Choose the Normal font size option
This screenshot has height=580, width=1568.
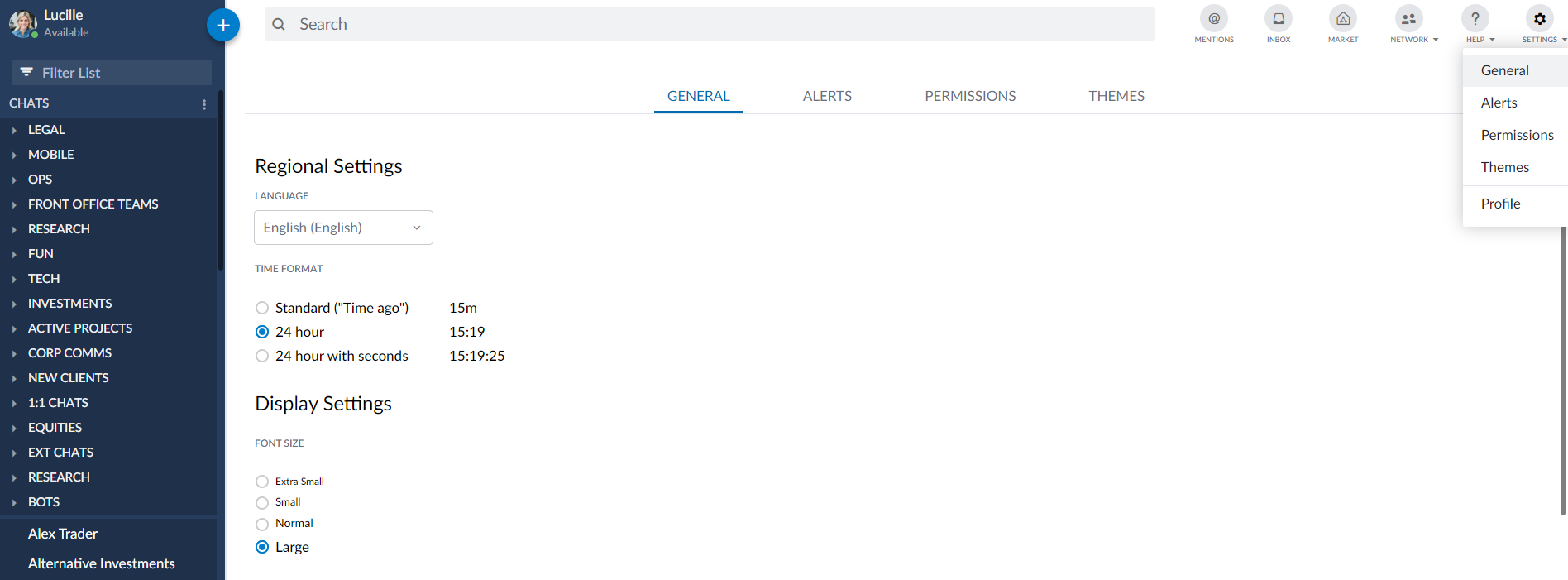[x=262, y=524]
